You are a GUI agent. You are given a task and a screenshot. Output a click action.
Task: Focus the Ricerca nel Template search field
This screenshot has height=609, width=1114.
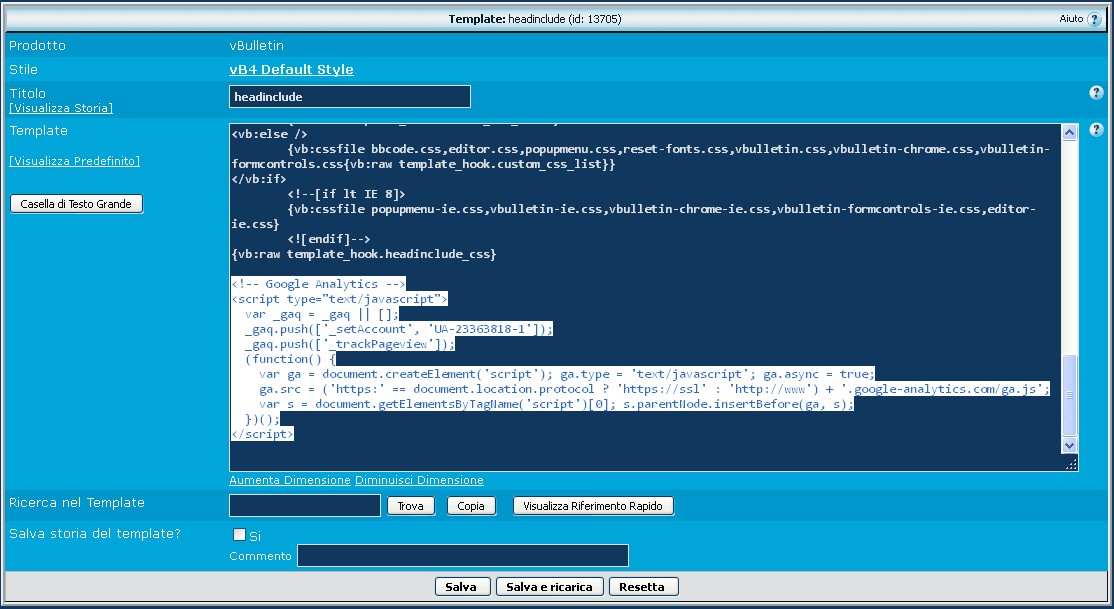(x=304, y=506)
